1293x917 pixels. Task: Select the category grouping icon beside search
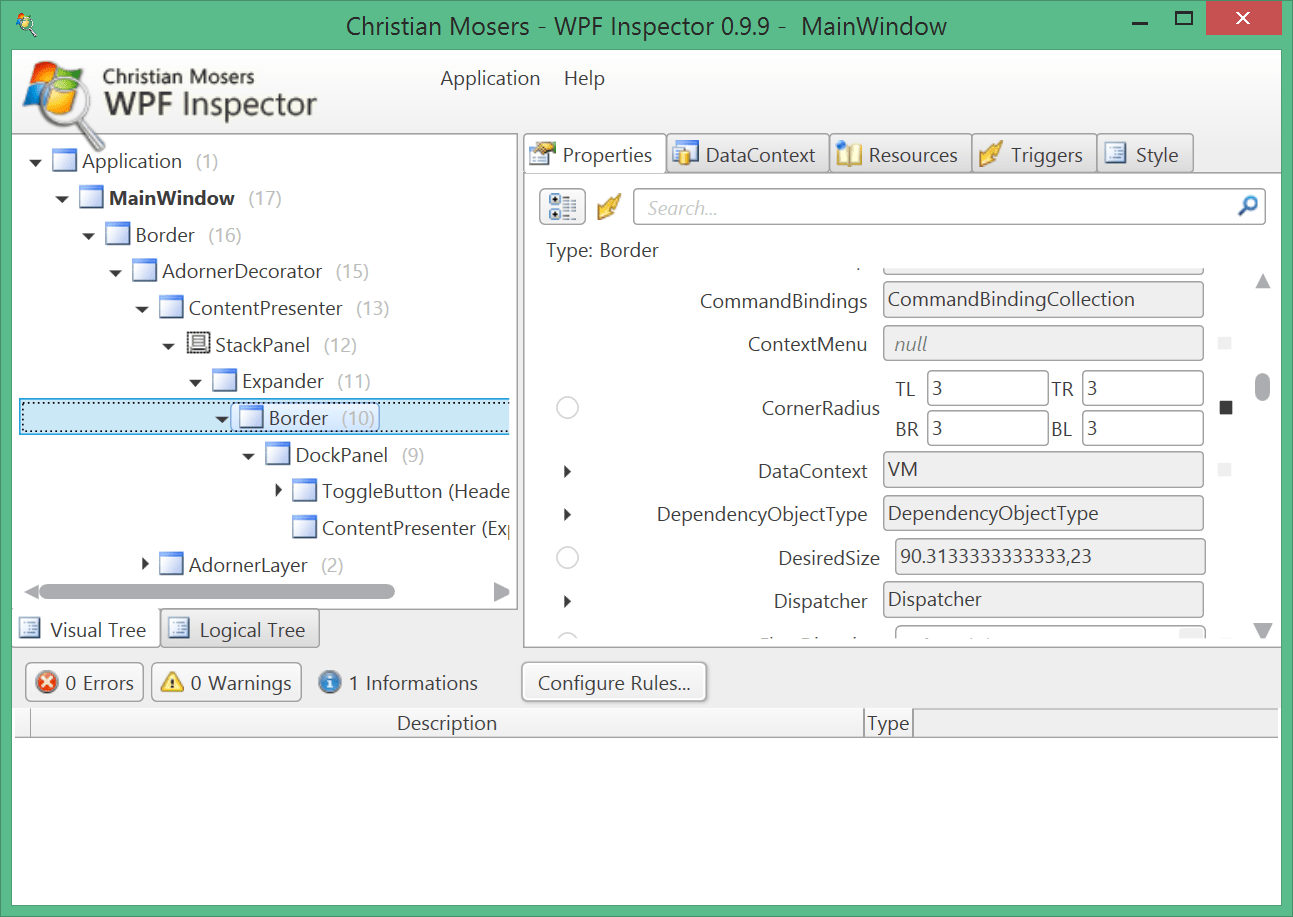(x=562, y=206)
